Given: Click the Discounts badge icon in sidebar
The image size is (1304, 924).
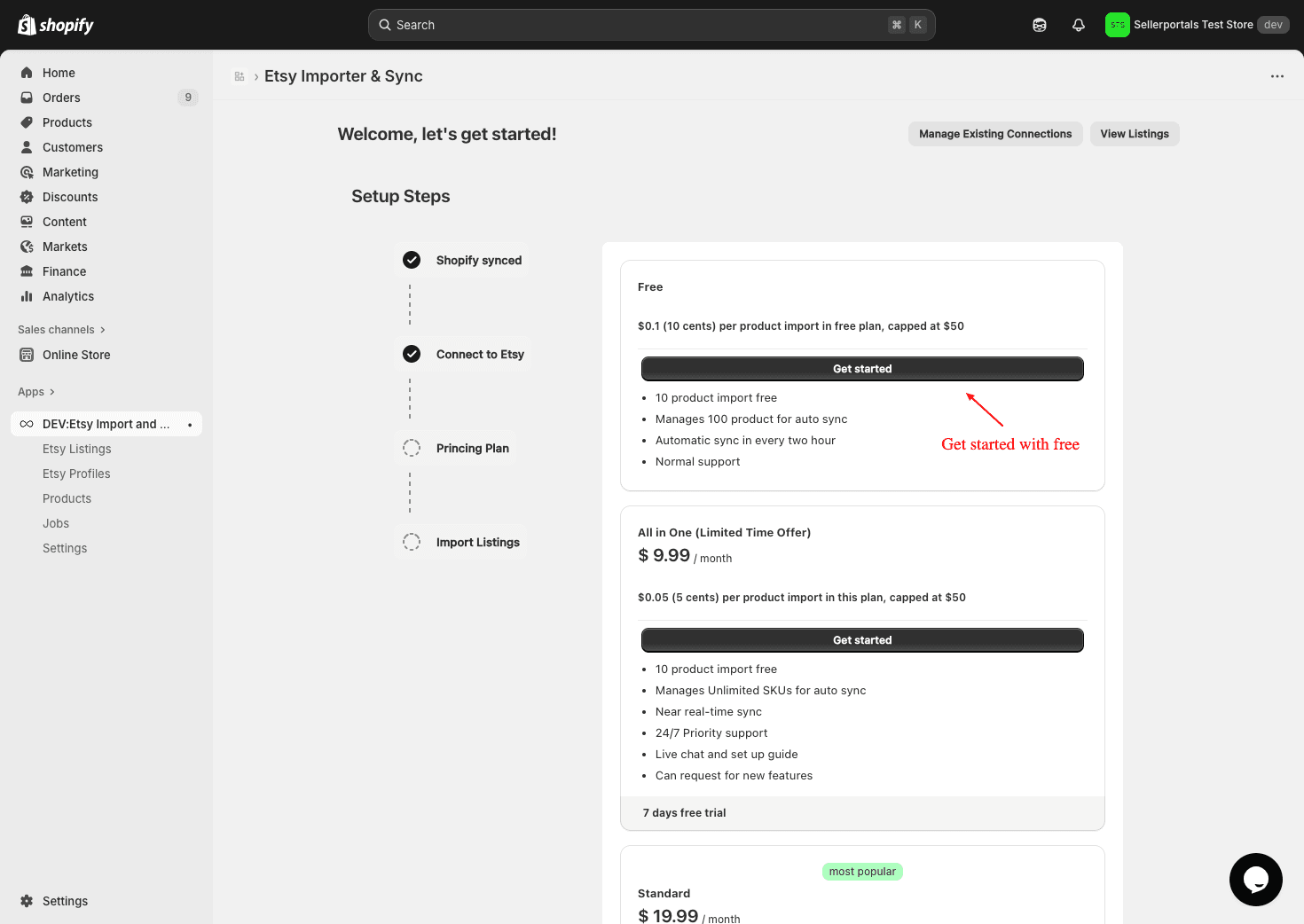Looking at the screenshot, I should coord(27,197).
